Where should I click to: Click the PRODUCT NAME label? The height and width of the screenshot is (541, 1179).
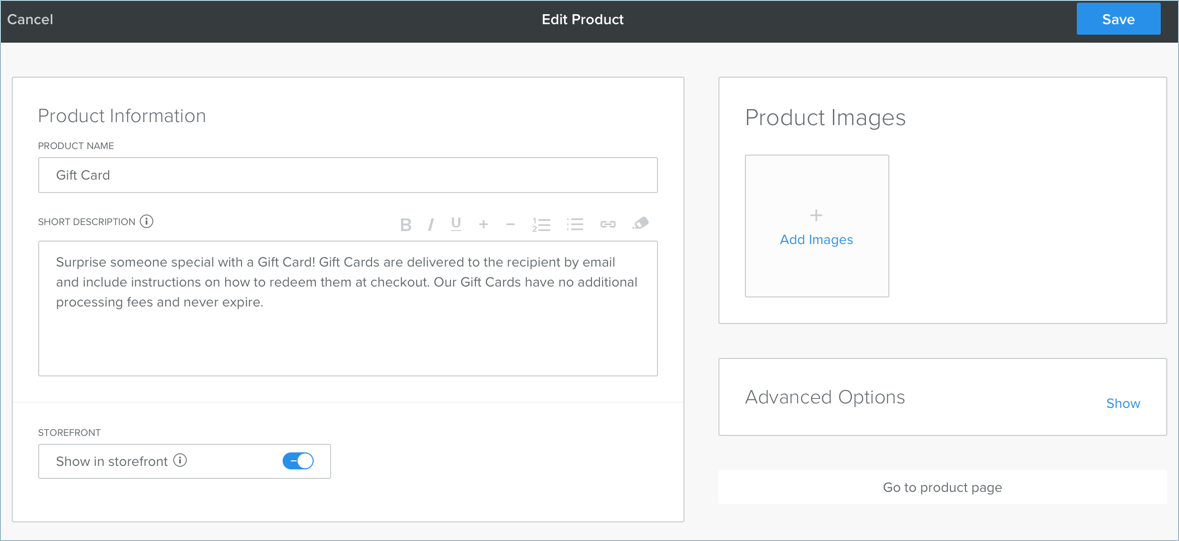click(76, 146)
